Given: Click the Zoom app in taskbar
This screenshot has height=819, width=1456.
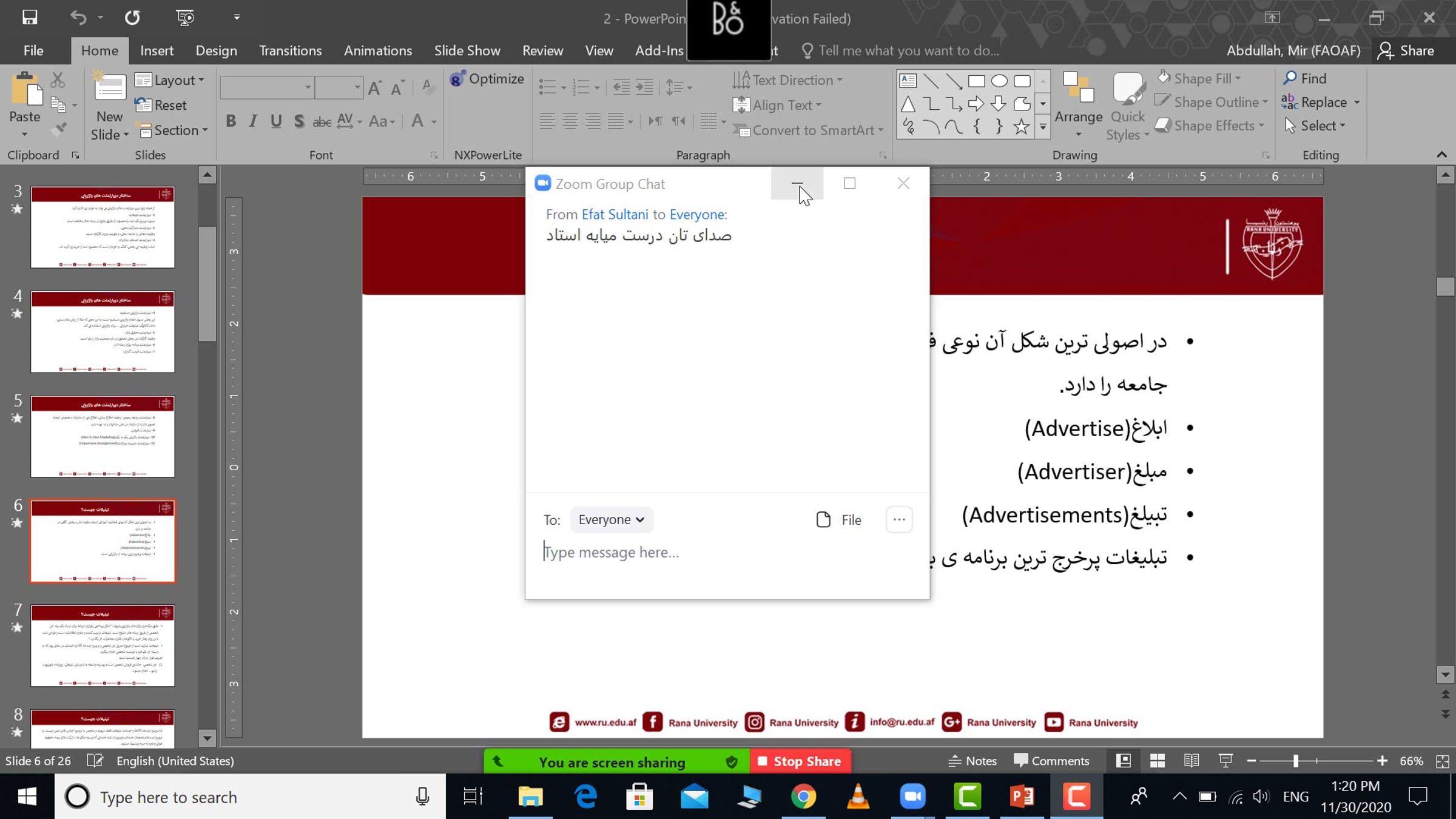Looking at the screenshot, I should pyautogui.click(x=912, y=797).
